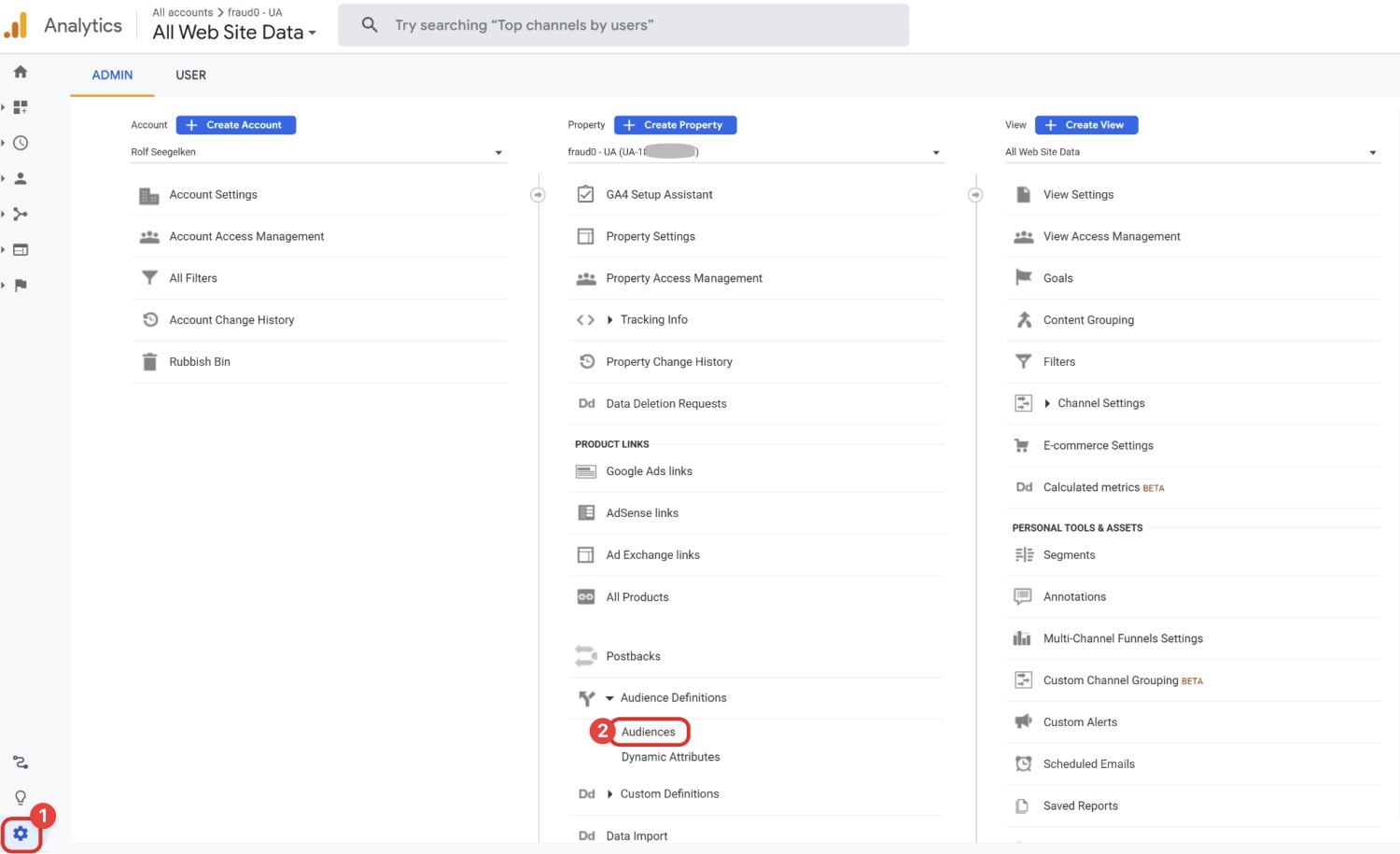Click the Acquisition icon in sidebar

pos(21,214)
